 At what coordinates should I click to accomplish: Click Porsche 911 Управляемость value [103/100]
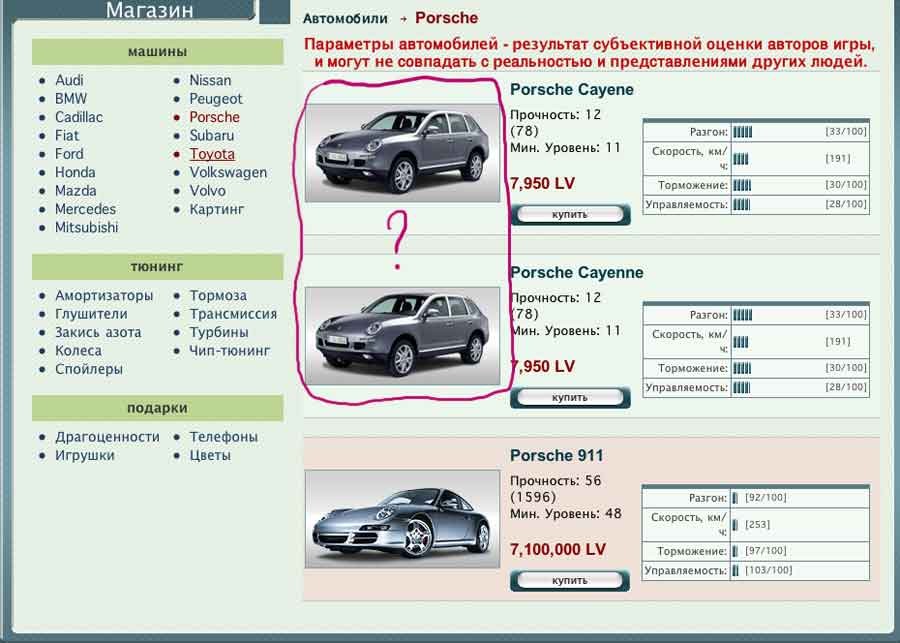point(769,571)
